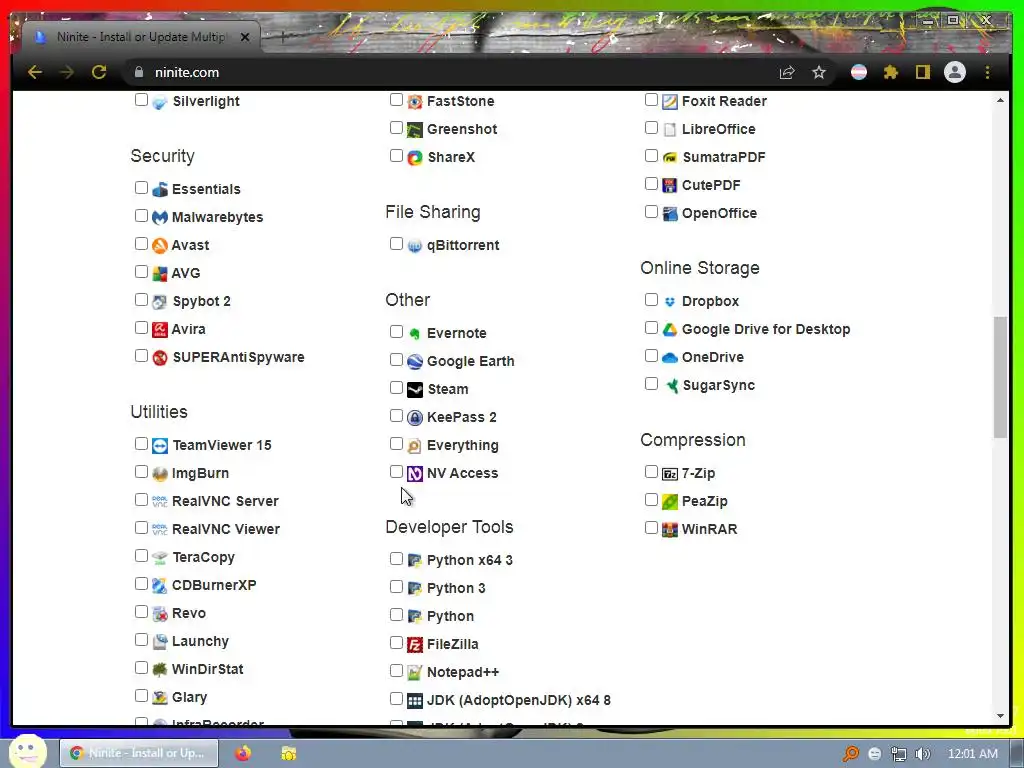Viewport: 1024px width, 768px height.
Task: Tick the Launchy checkbox
Action: [141, 640]
